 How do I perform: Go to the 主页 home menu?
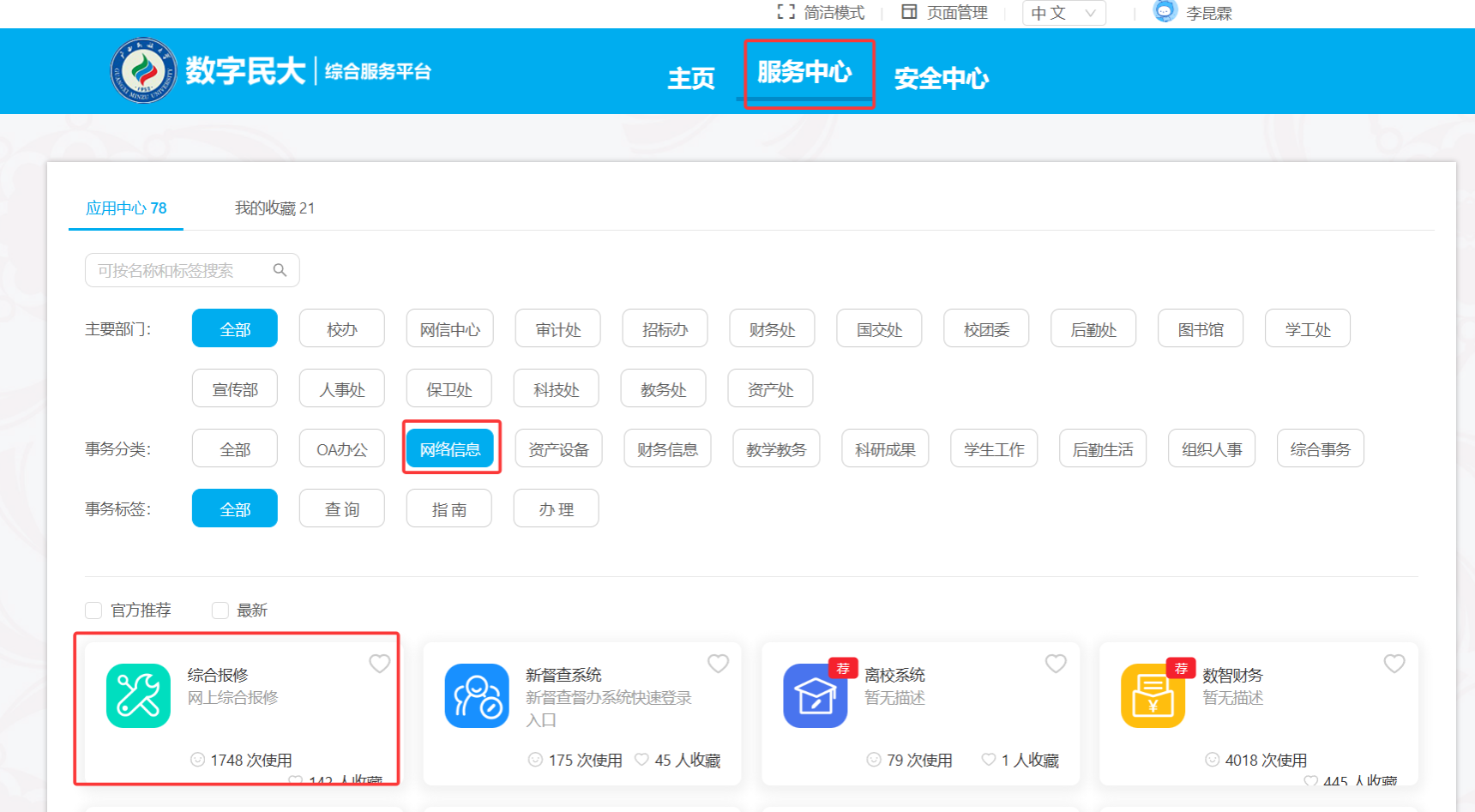[690, 79]
